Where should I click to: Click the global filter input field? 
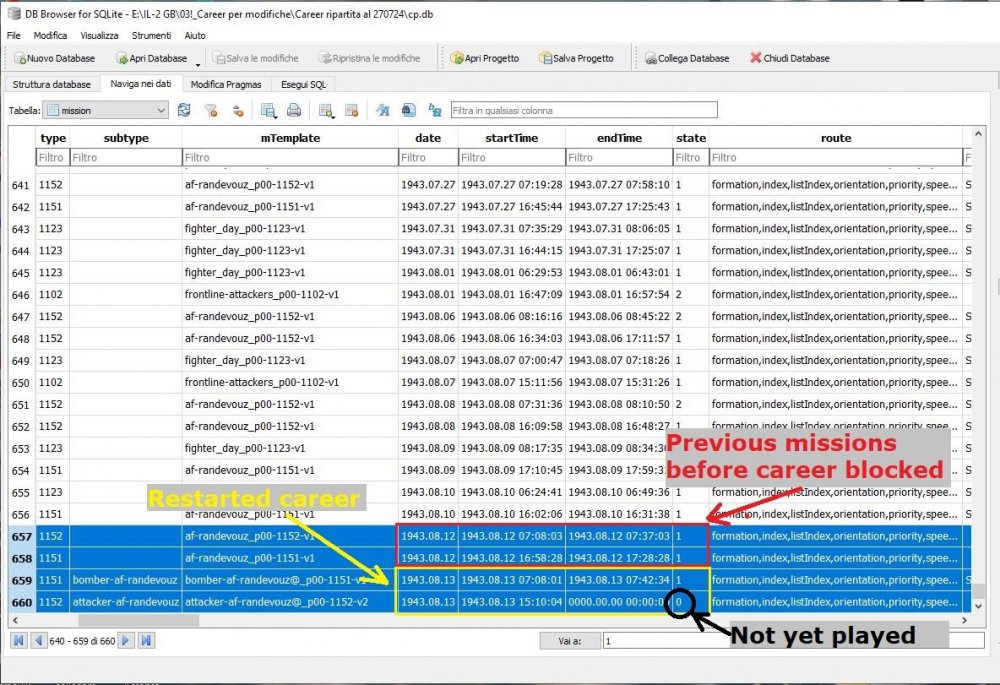tap(583, 110)
